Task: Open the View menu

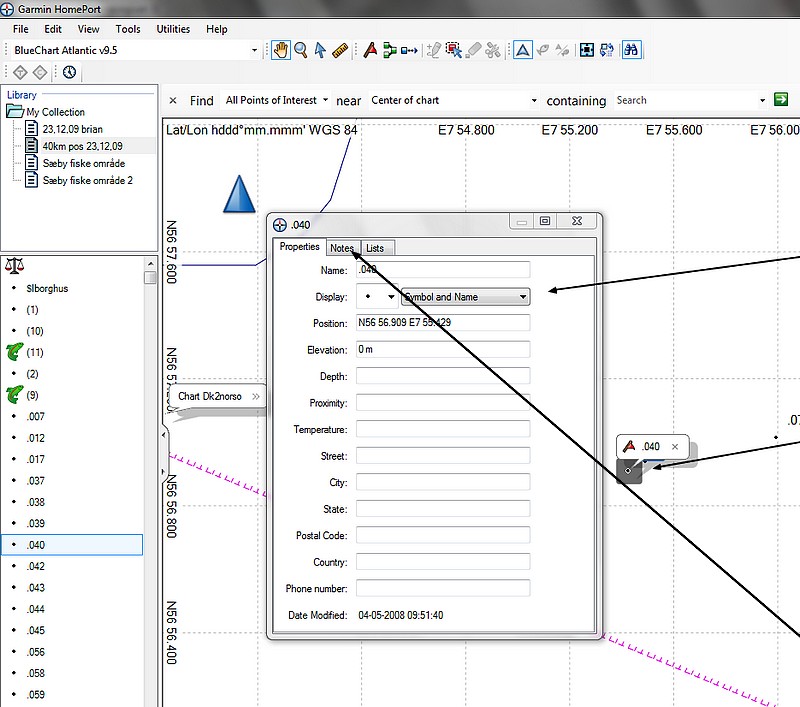Action: coord(88,29)
